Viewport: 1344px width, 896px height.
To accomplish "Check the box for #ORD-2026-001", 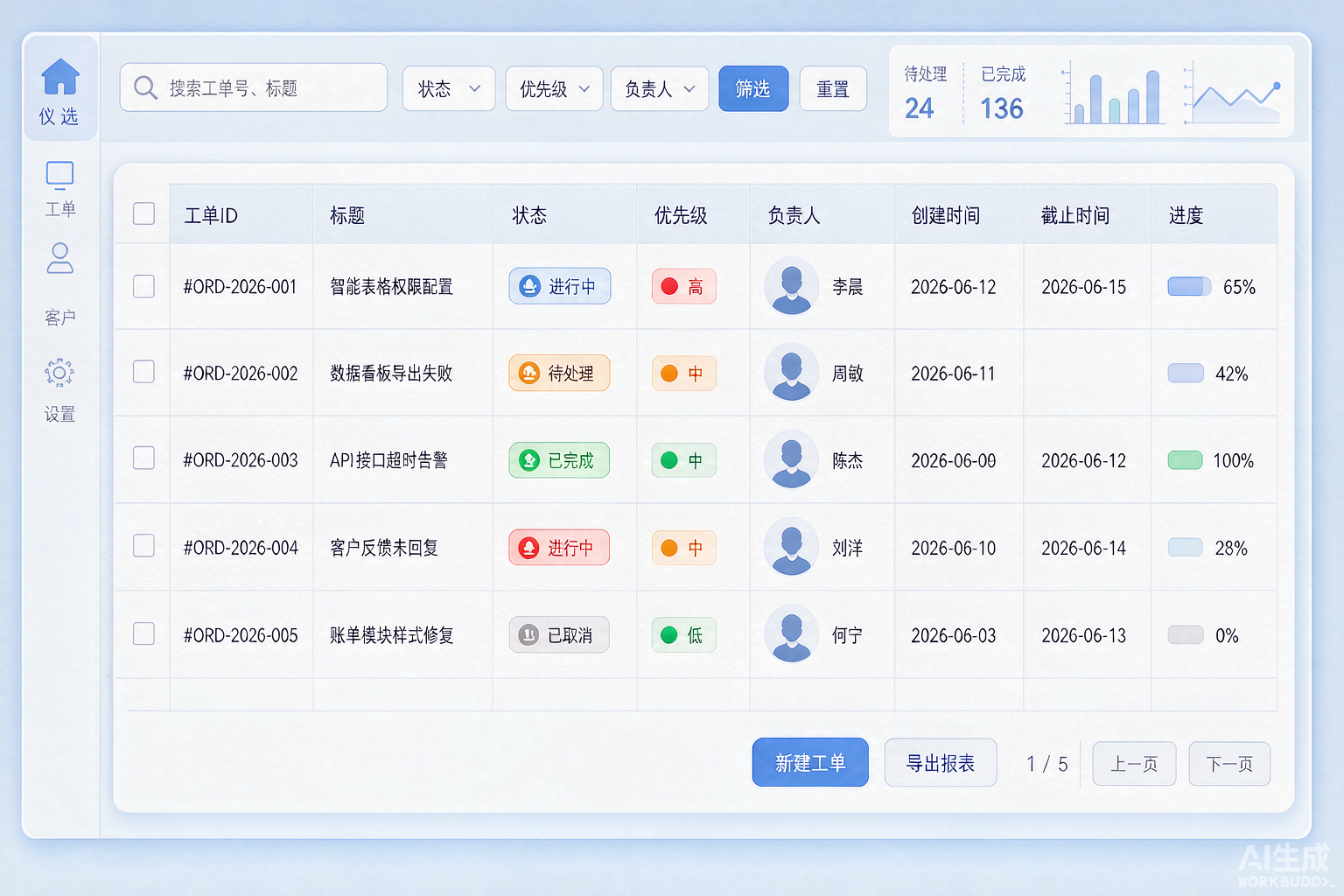I will coord(143,286).
